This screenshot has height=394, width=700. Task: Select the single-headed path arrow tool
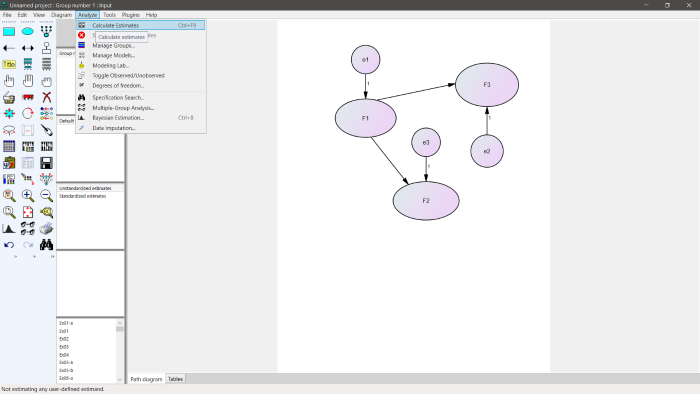pos(9,48)
